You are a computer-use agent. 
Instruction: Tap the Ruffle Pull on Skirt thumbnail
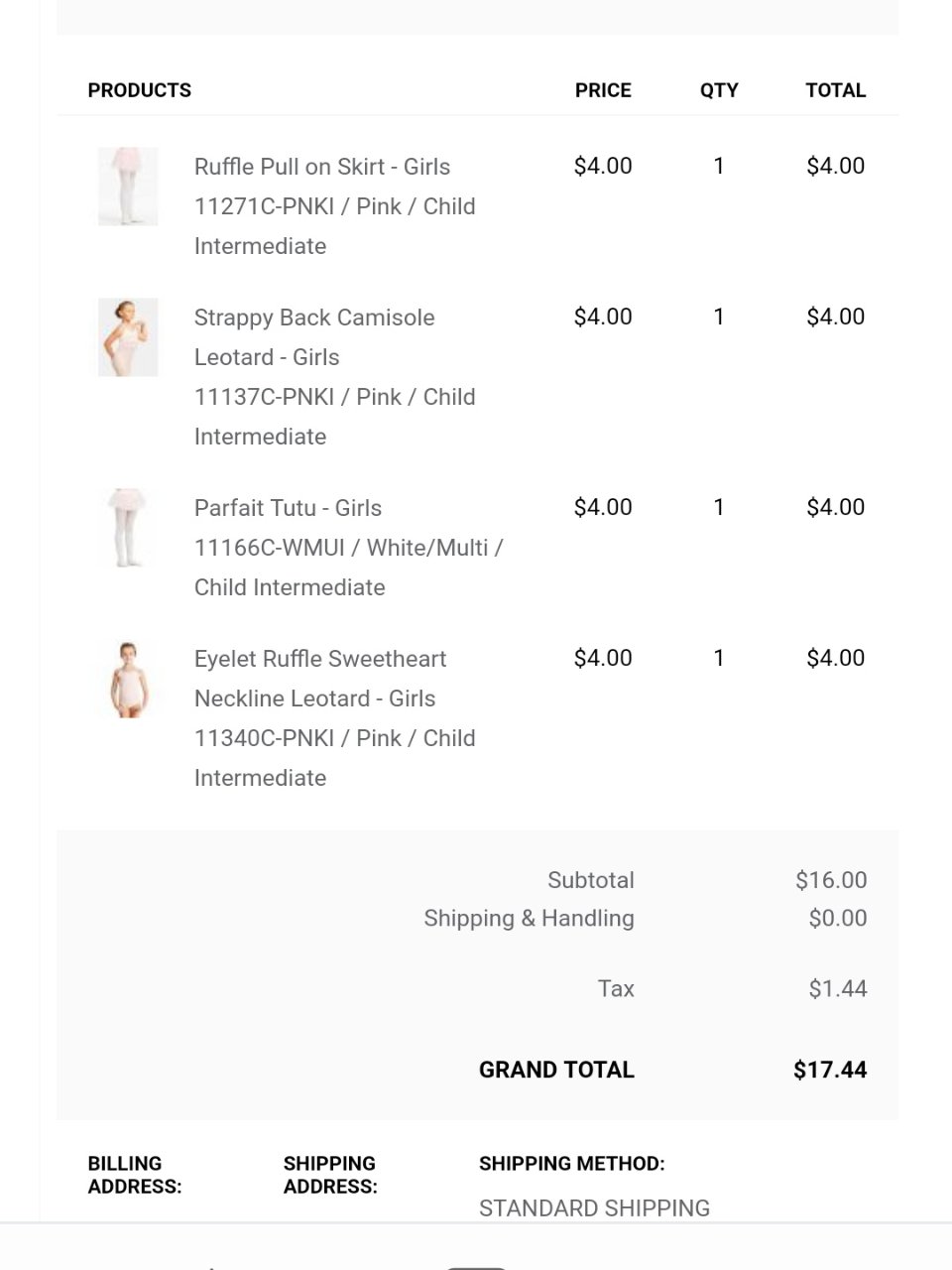point(128,187)
